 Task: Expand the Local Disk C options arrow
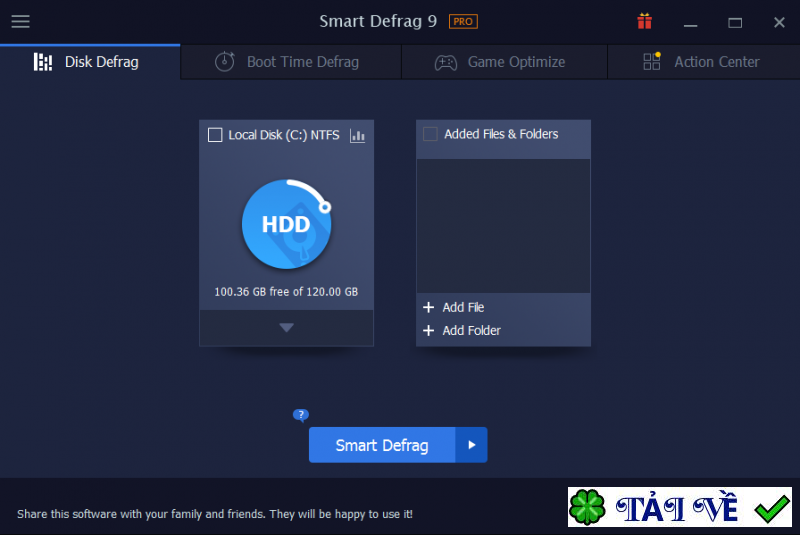[x=286, y=327]
